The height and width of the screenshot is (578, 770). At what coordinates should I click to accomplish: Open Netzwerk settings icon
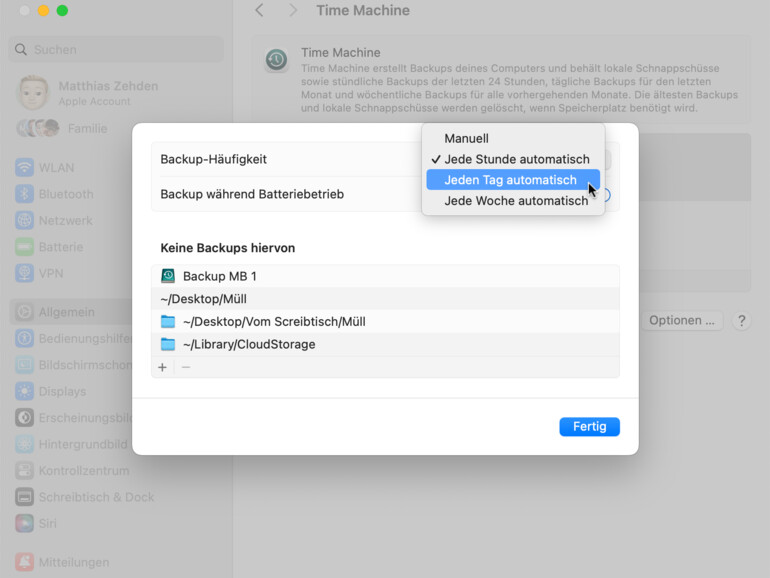point(25,220)
